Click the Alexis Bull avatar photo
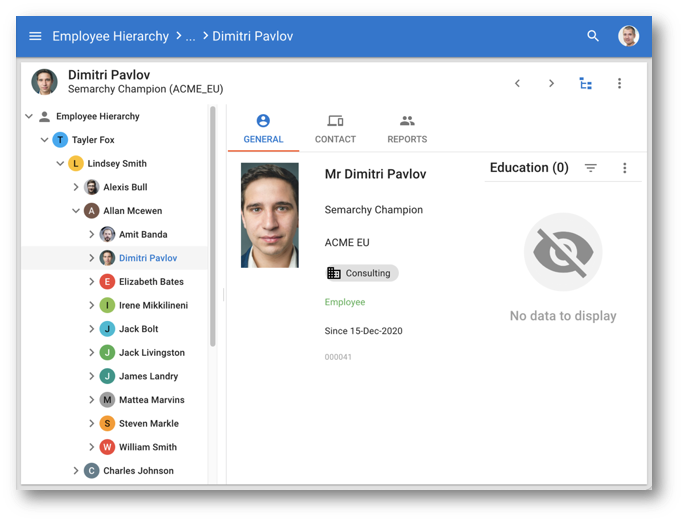This screenshot has width=683, height=521. tap(91, 187)
